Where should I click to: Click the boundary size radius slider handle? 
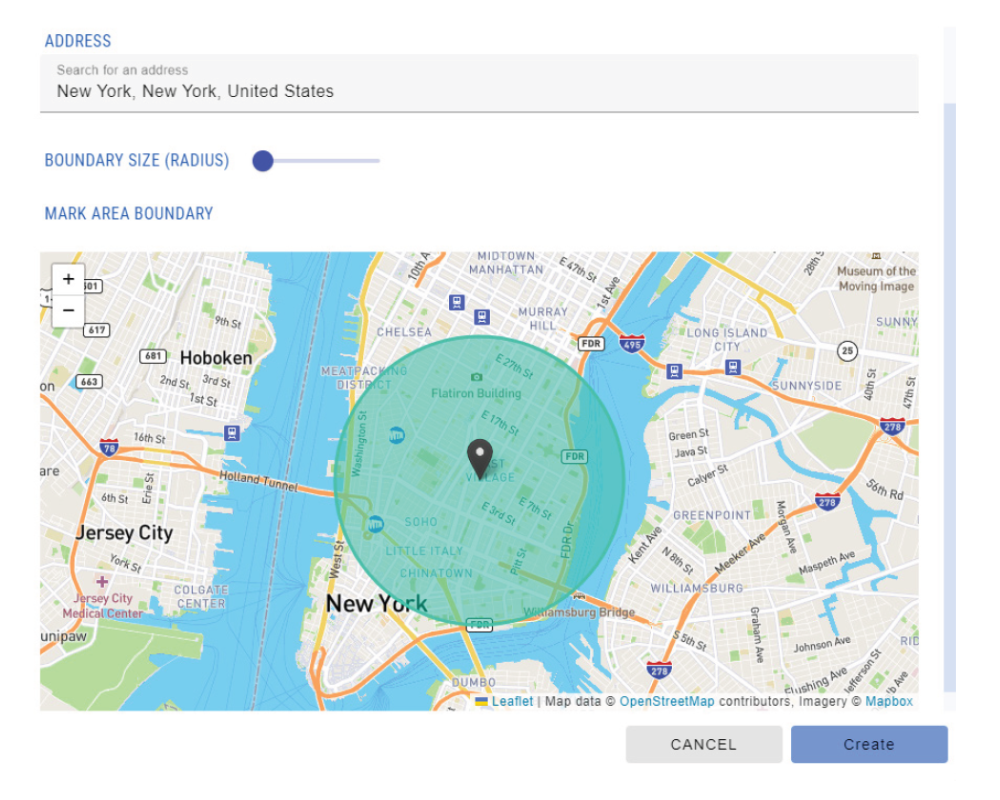pyautogui.click(x=263, y=161)
